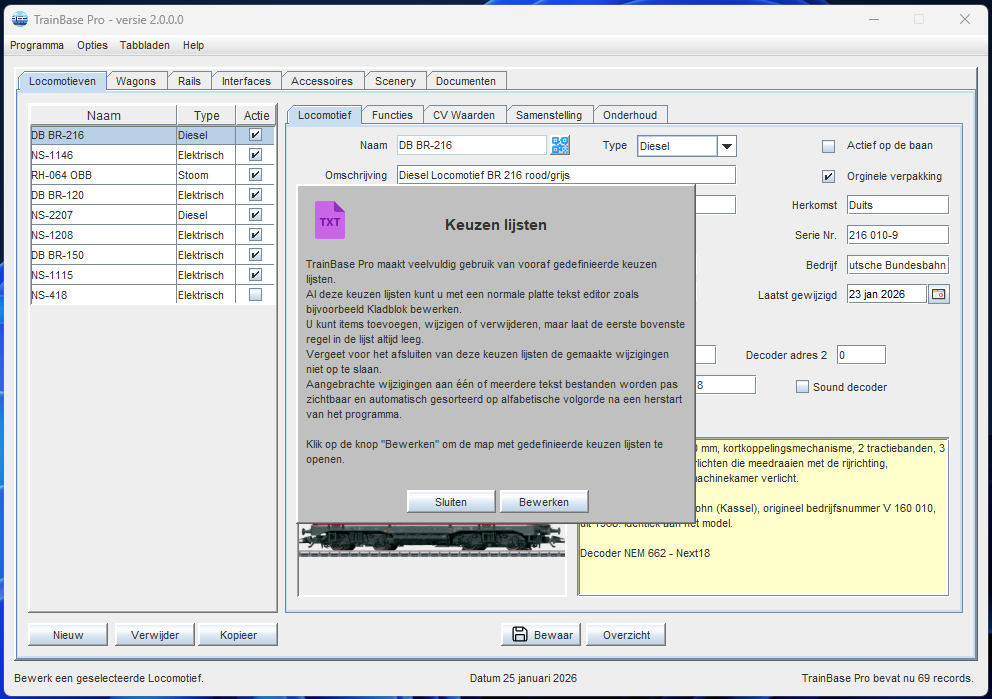Switch to the Wagons tab
The image size is (992, 699).
[136, 81]
